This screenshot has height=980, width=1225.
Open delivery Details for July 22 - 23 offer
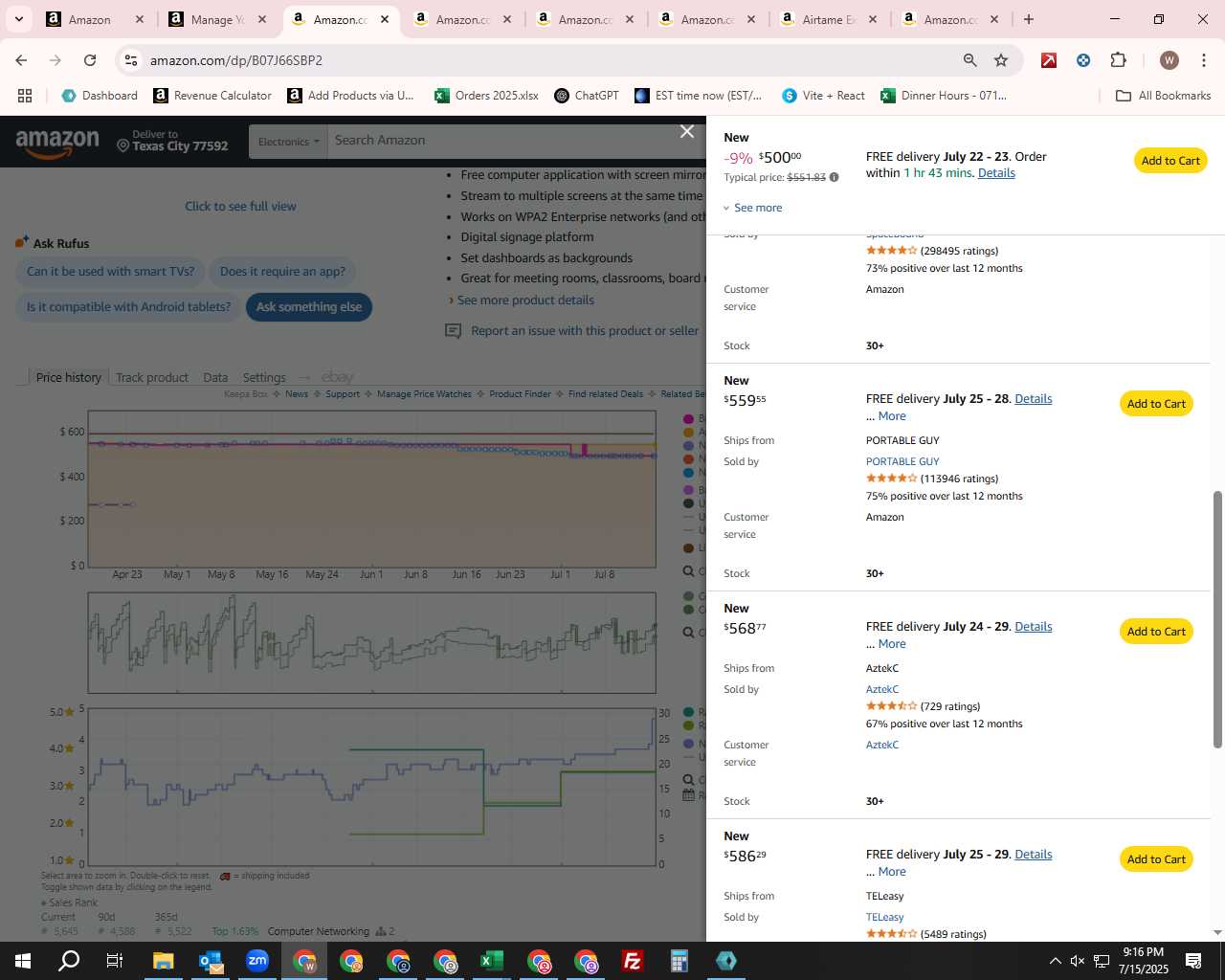click(996, 173)
